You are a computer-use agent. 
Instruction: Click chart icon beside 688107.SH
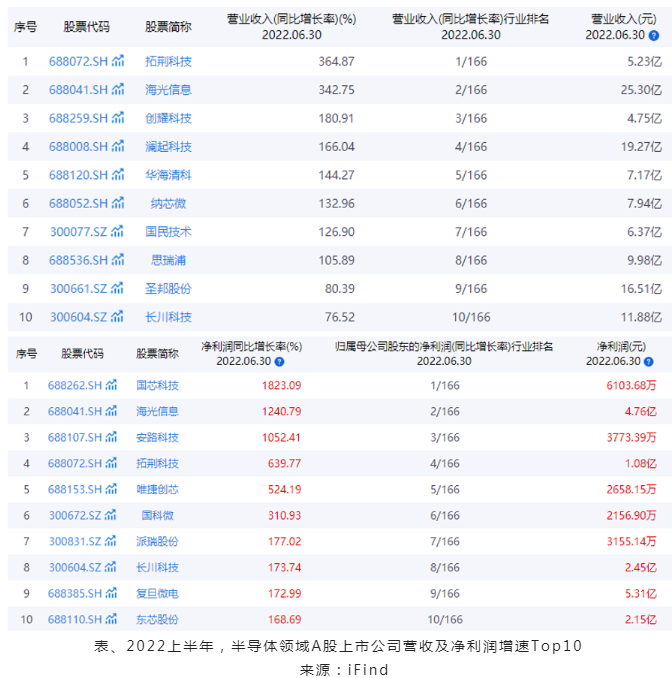tap(111, 437)
